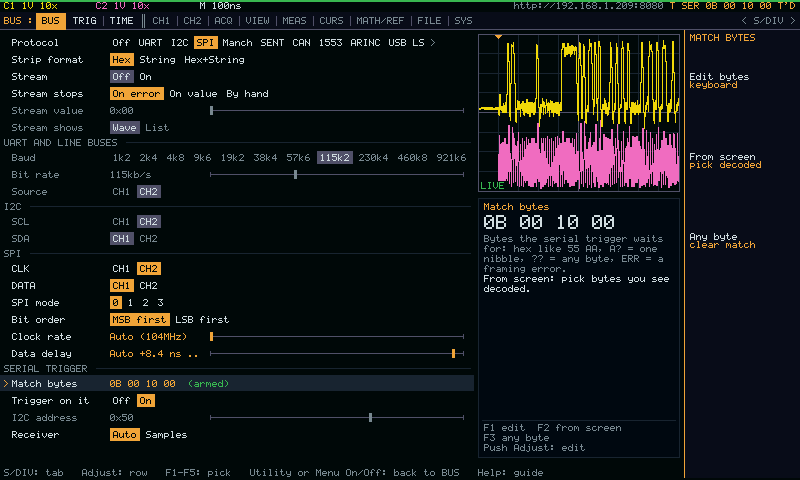This screenshot has width=800, height=480.
Task: Click the web address in the status bar
Action: 588,6
